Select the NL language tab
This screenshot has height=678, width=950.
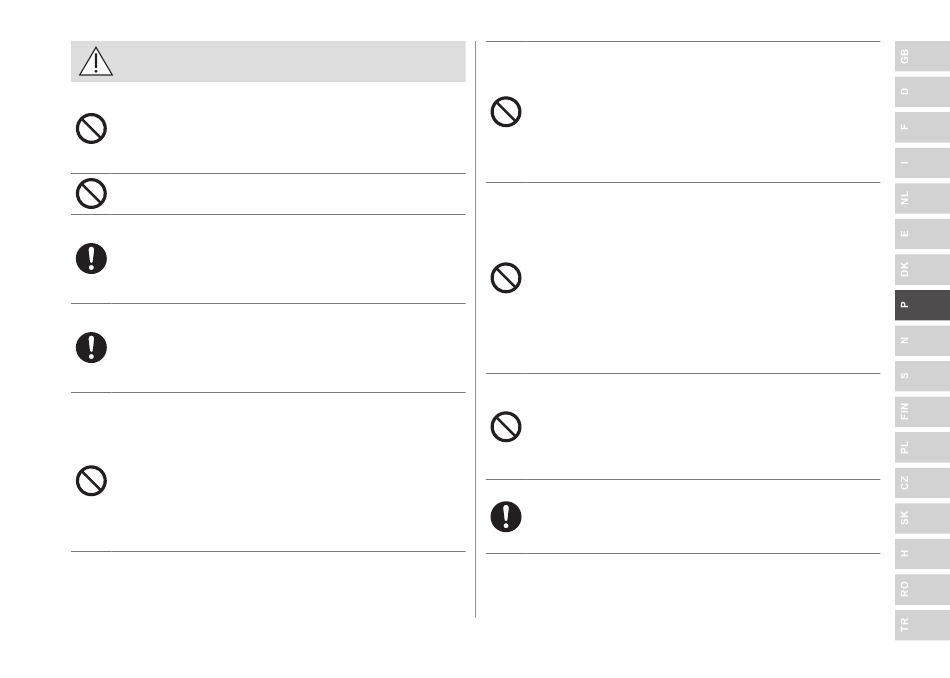tap(922, 198)
